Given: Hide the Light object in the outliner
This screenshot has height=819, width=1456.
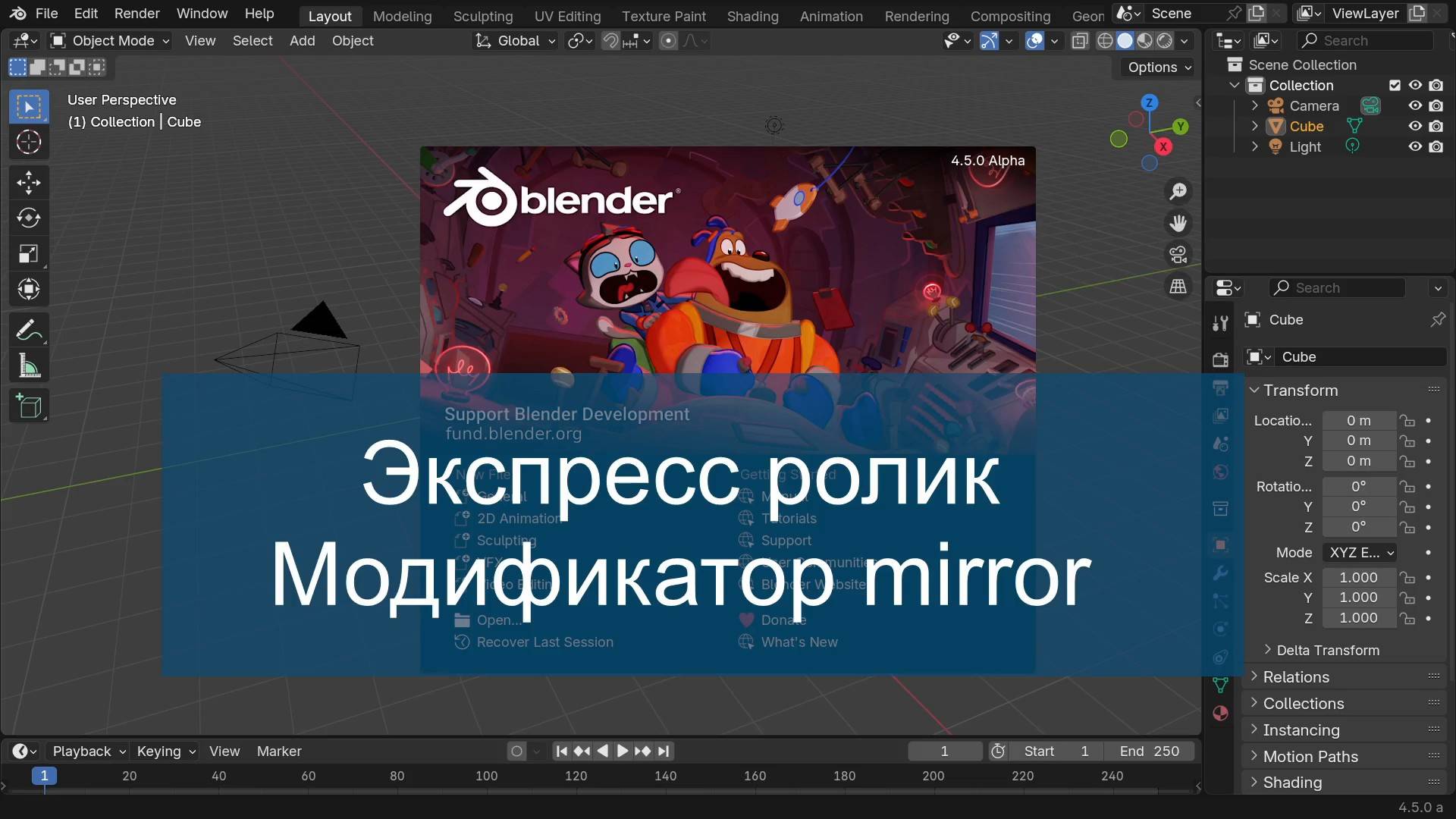Looking at the screenshot, I should pyautogui.click(x=1417, y=146).
